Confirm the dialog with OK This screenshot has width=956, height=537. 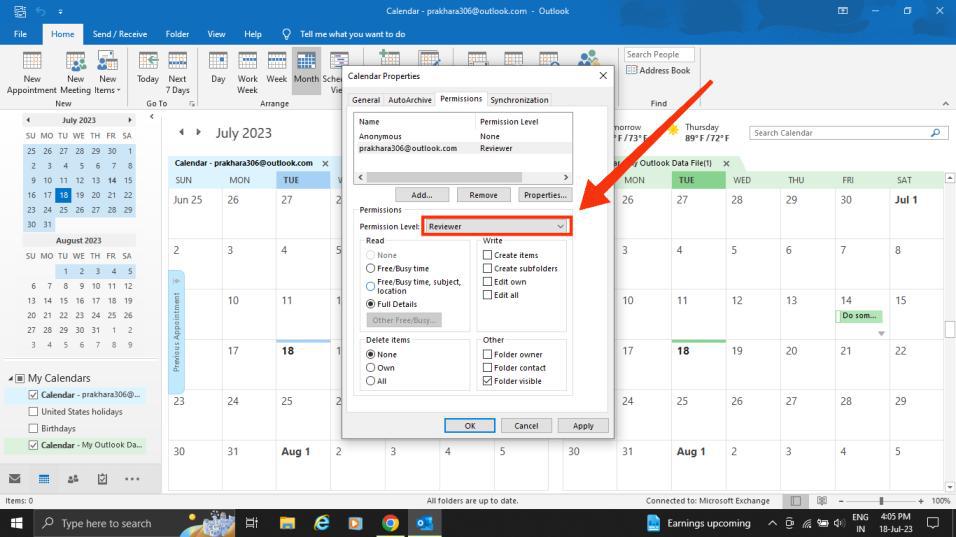coord(469,425)
